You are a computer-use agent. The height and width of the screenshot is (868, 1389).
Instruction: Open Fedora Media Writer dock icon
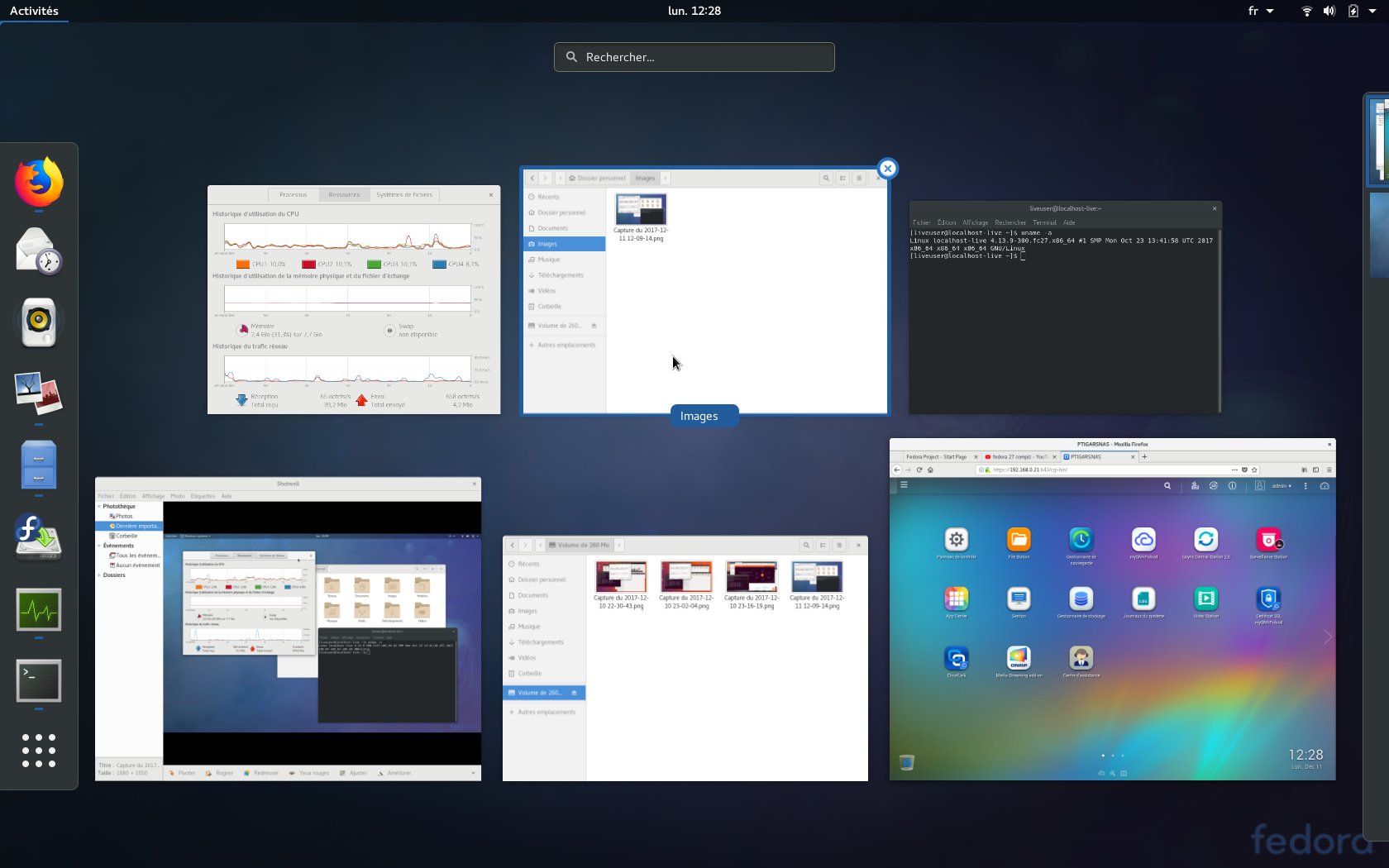pyautogui.click(x=39, y=537)
